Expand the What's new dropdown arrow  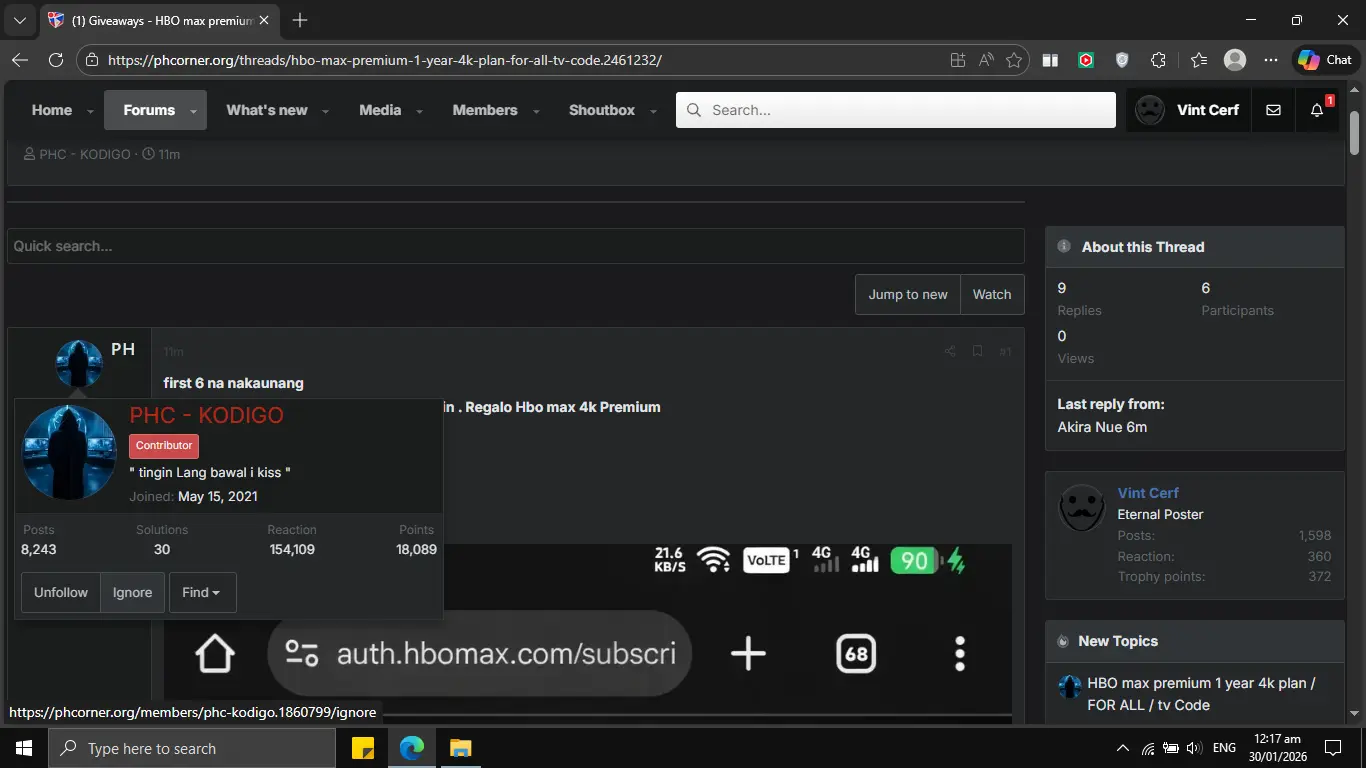[326, 111]
